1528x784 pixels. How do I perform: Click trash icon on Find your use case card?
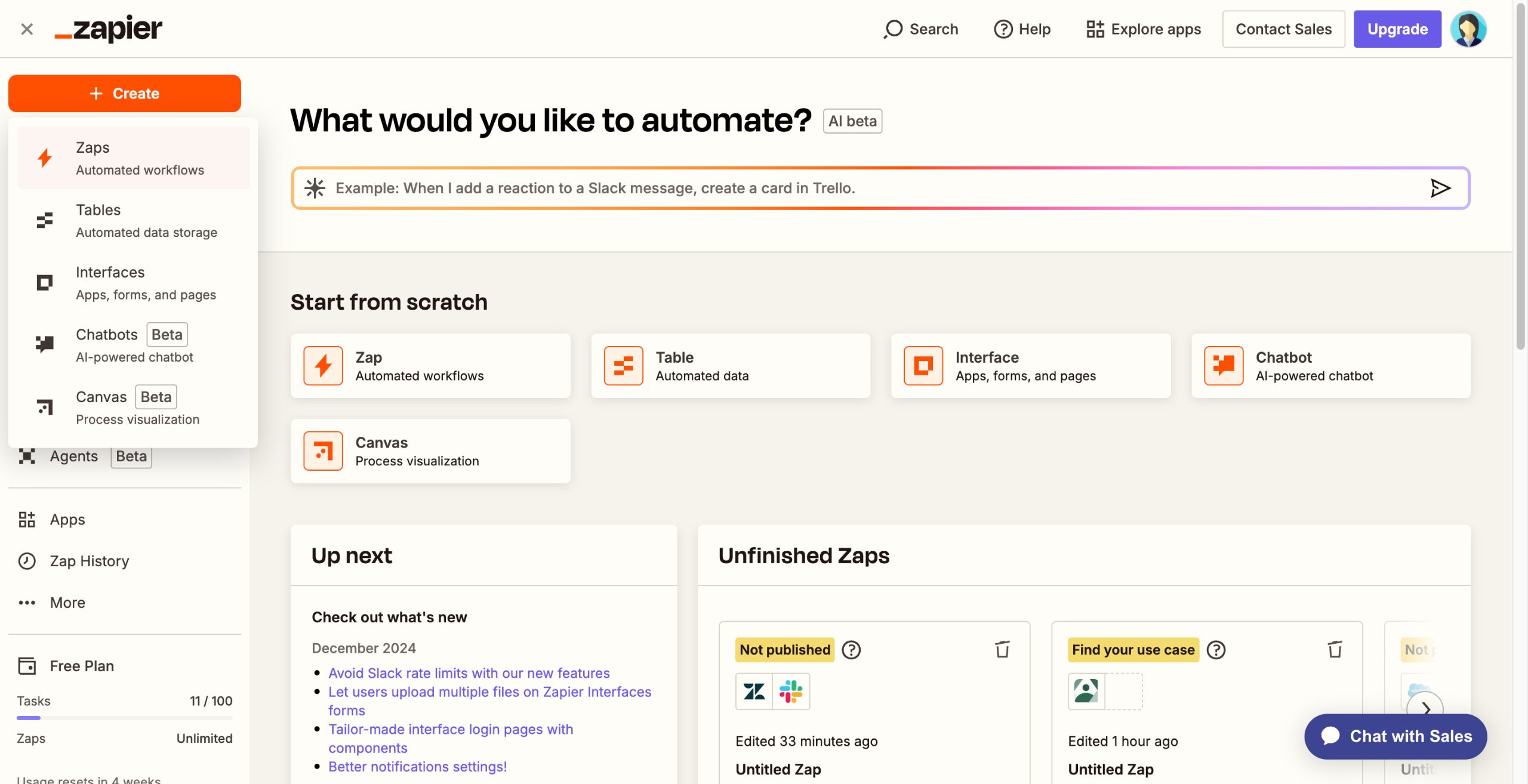pos(1335,649)
